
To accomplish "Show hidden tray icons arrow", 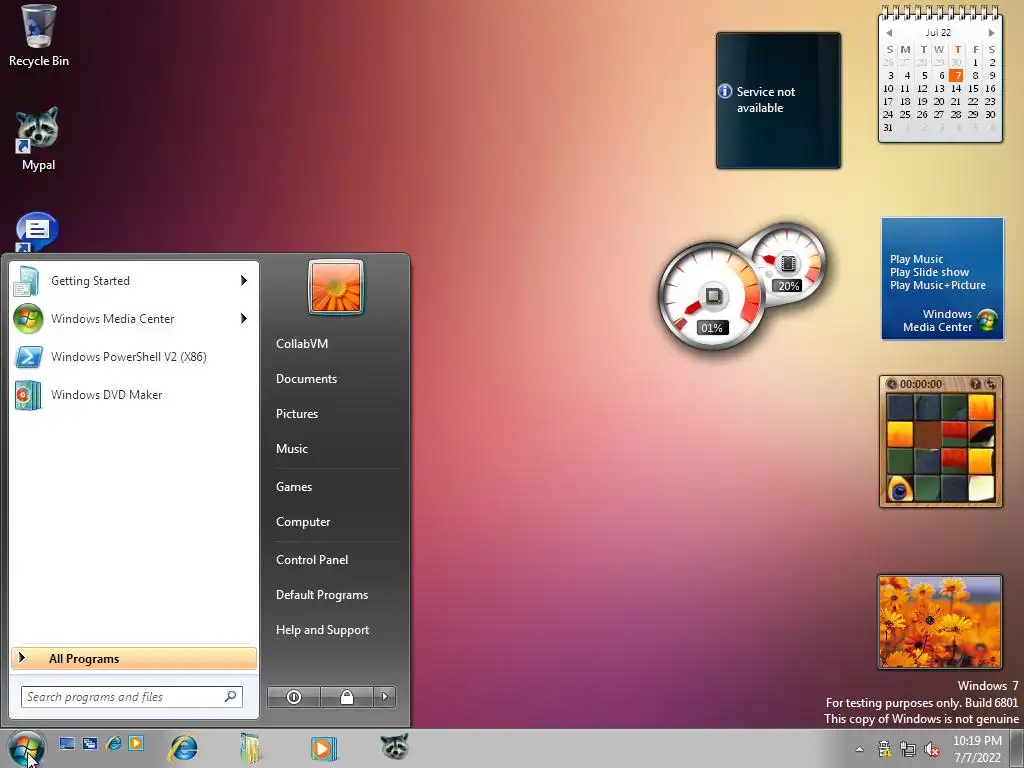I will click(x=859, y=749).
